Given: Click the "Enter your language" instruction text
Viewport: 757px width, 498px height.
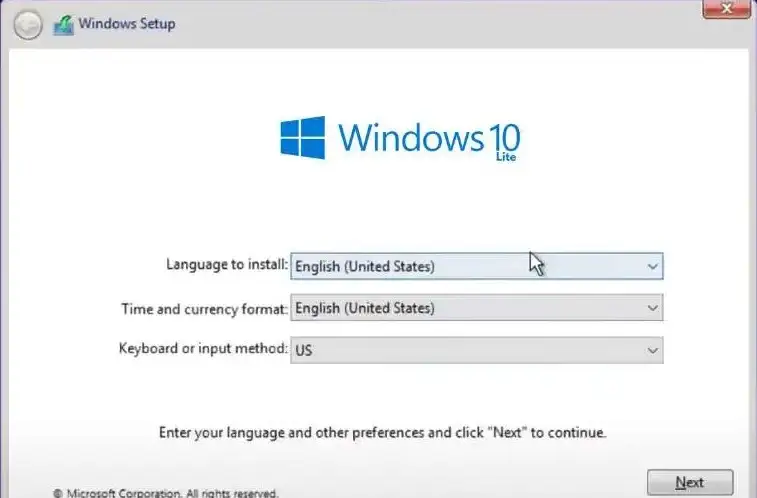Looking at the screenshot, I should click(382, 433).
